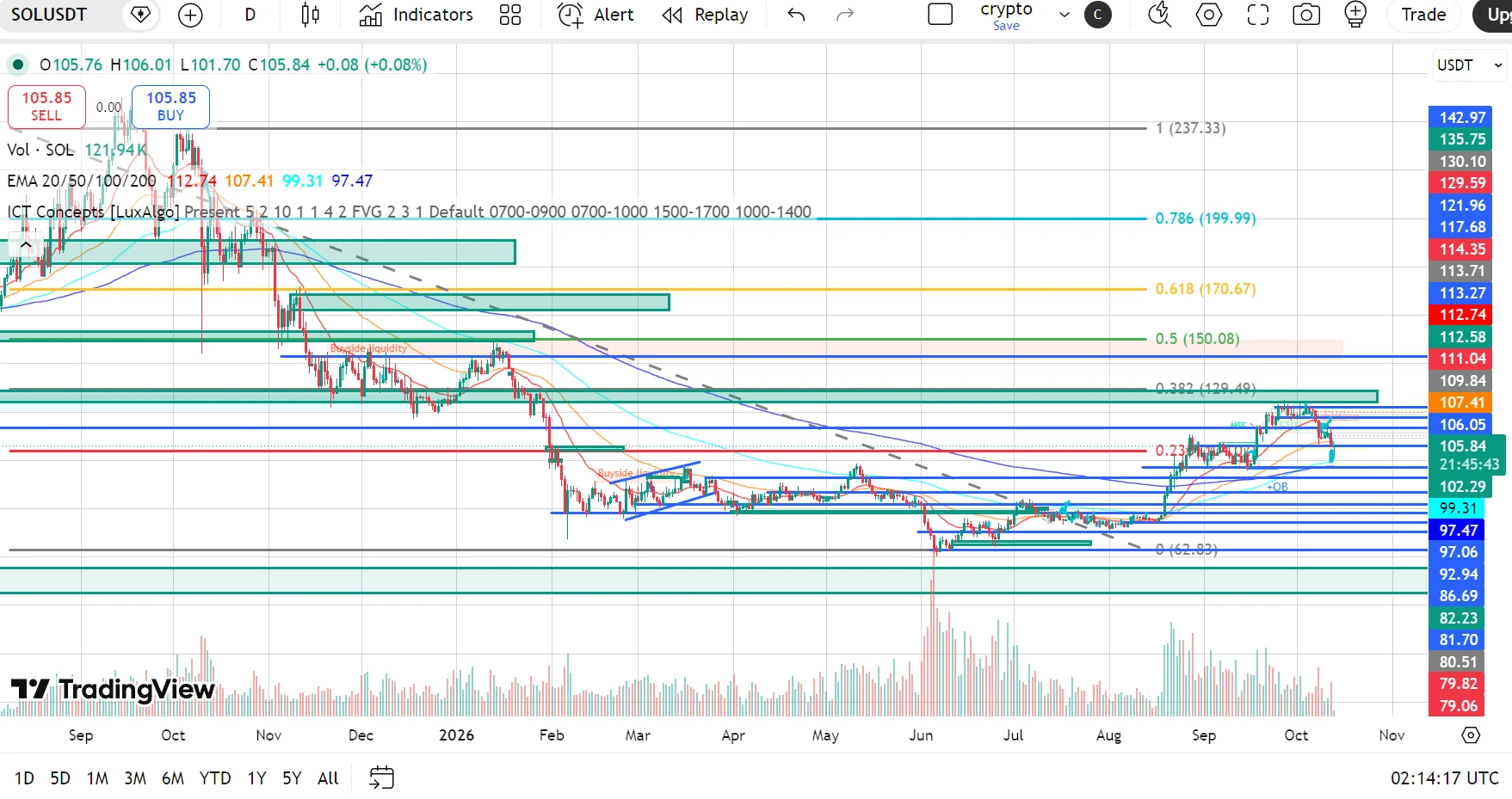Click the add symbol plus icon
The height and width of the screenshot is (799, 1512).
tap(190, 15)
